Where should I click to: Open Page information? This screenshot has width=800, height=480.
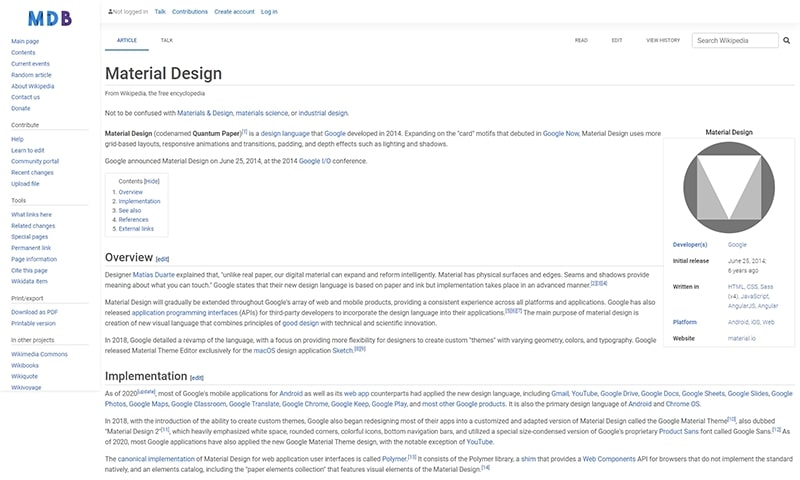click(x=34, y=259)
